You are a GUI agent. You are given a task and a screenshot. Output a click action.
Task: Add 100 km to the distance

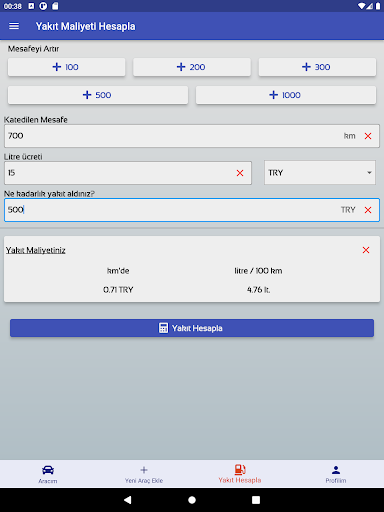click(66, 67)
